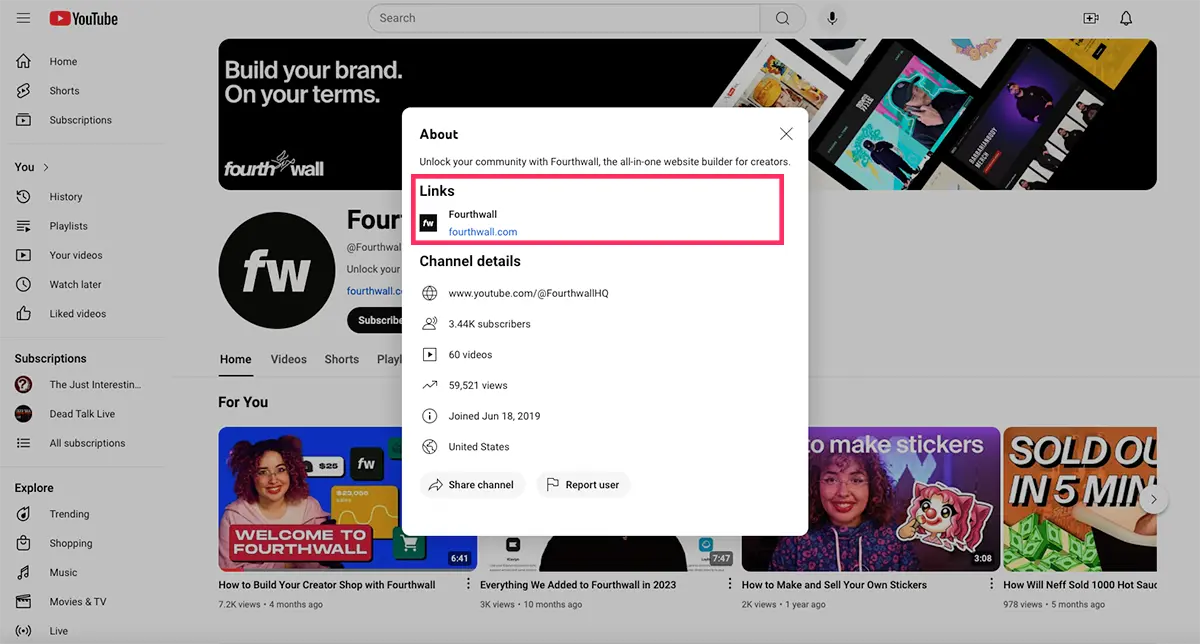Open the hamburger guide menu icon
1200x644 pixels.
[23, 18]
